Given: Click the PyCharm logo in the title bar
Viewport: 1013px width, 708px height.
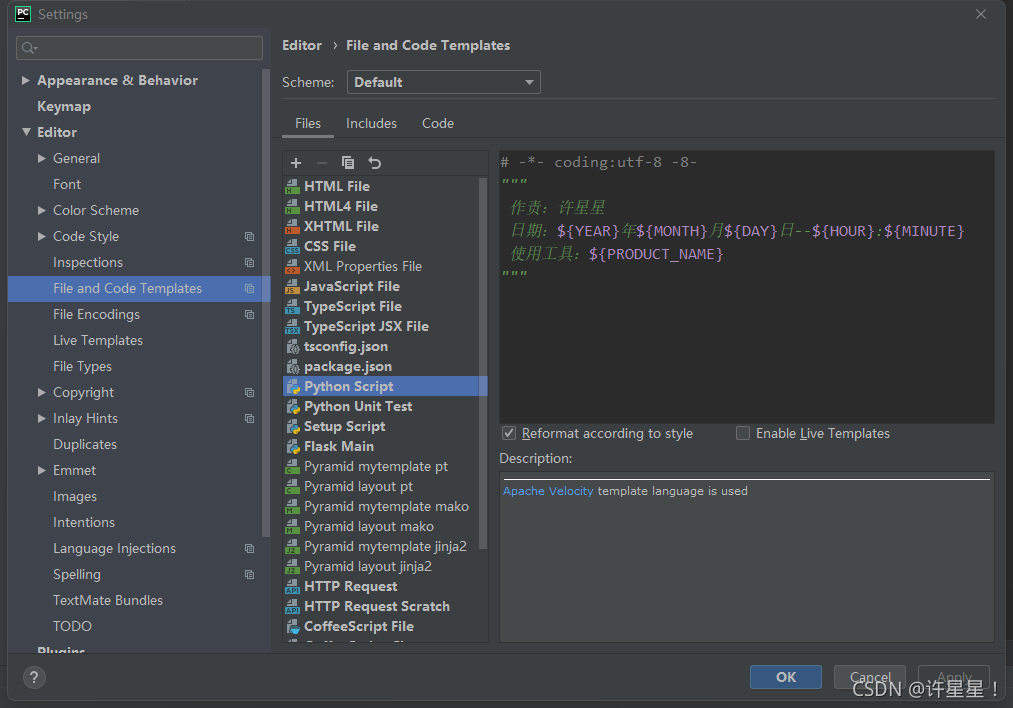Looking at the screenshot, I should click(x=23, y=14).
